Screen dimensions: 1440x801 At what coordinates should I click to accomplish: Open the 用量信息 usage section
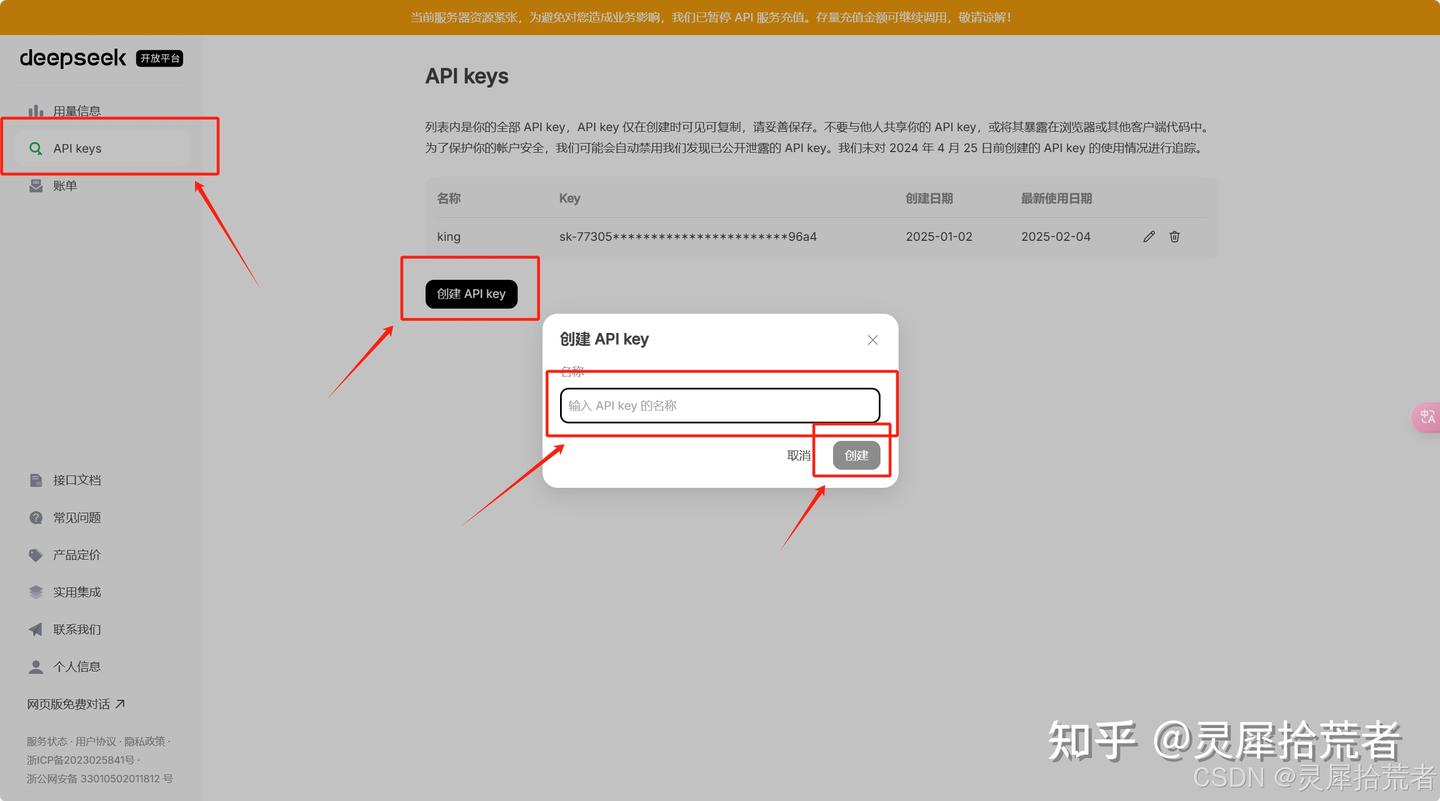point(75,111)
